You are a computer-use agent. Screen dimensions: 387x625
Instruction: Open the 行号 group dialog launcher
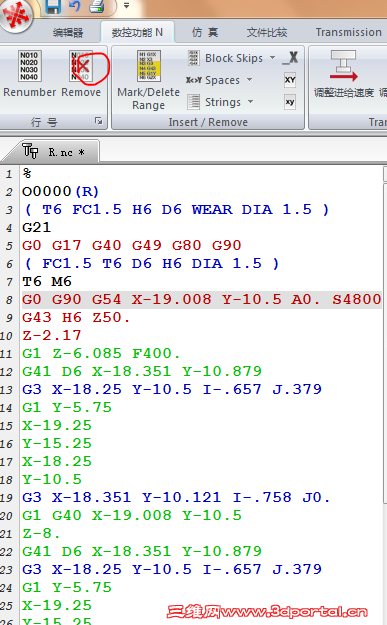pos(98,121)
